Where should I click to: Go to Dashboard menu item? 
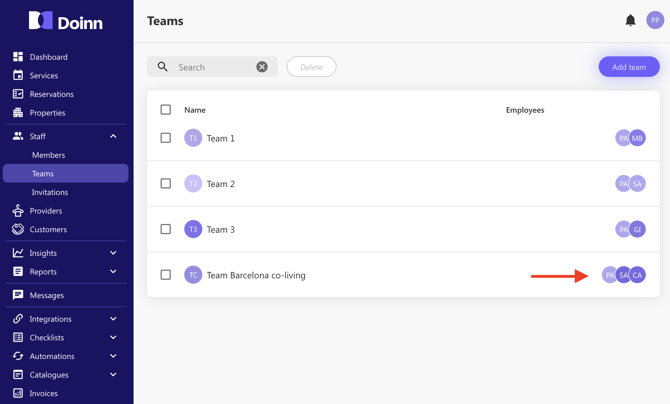(x=48, y=57)
